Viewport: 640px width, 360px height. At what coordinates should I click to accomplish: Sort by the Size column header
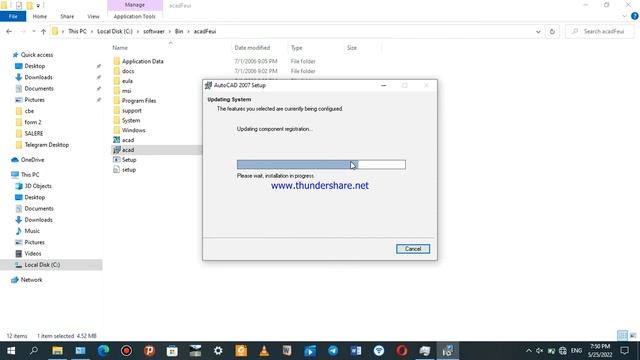point(352,48)
